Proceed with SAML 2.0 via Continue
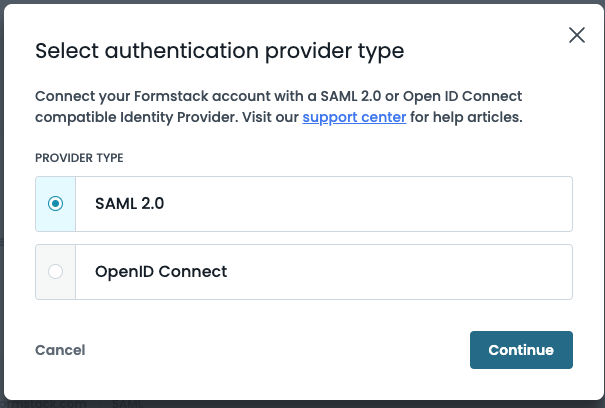The image size is (605, 408). [521, 350]
